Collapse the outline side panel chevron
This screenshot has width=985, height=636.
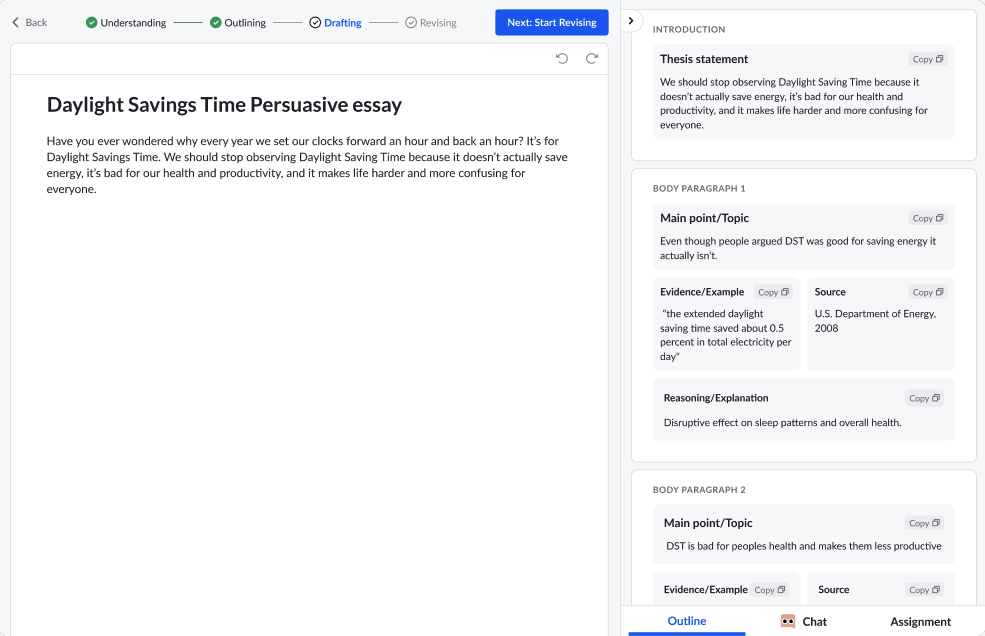tap(631, 21)
